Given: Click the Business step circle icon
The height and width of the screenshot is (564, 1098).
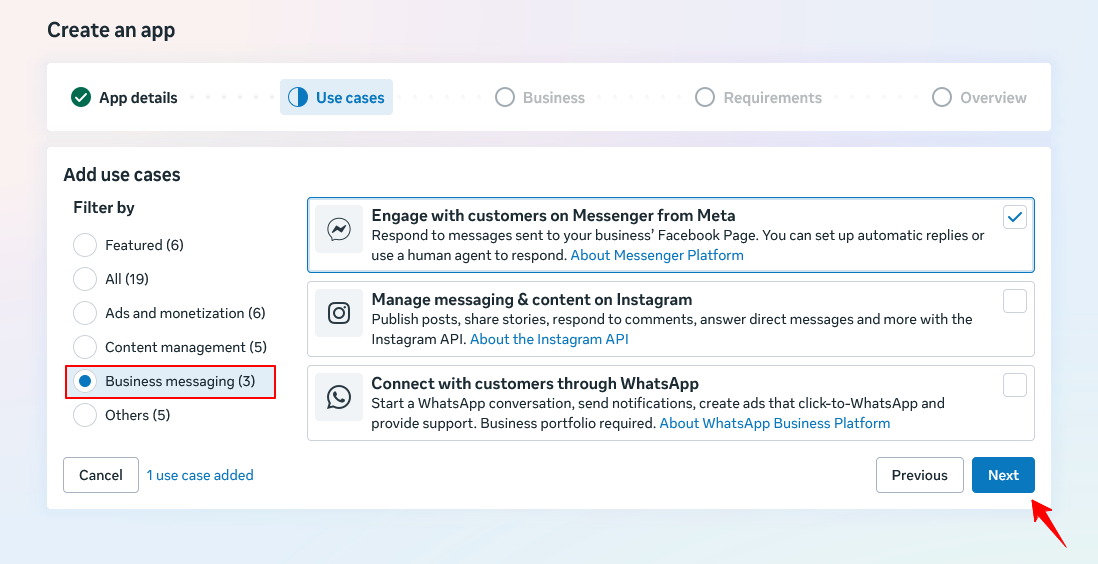Looking at the screenshot, I should click(505, 97).
